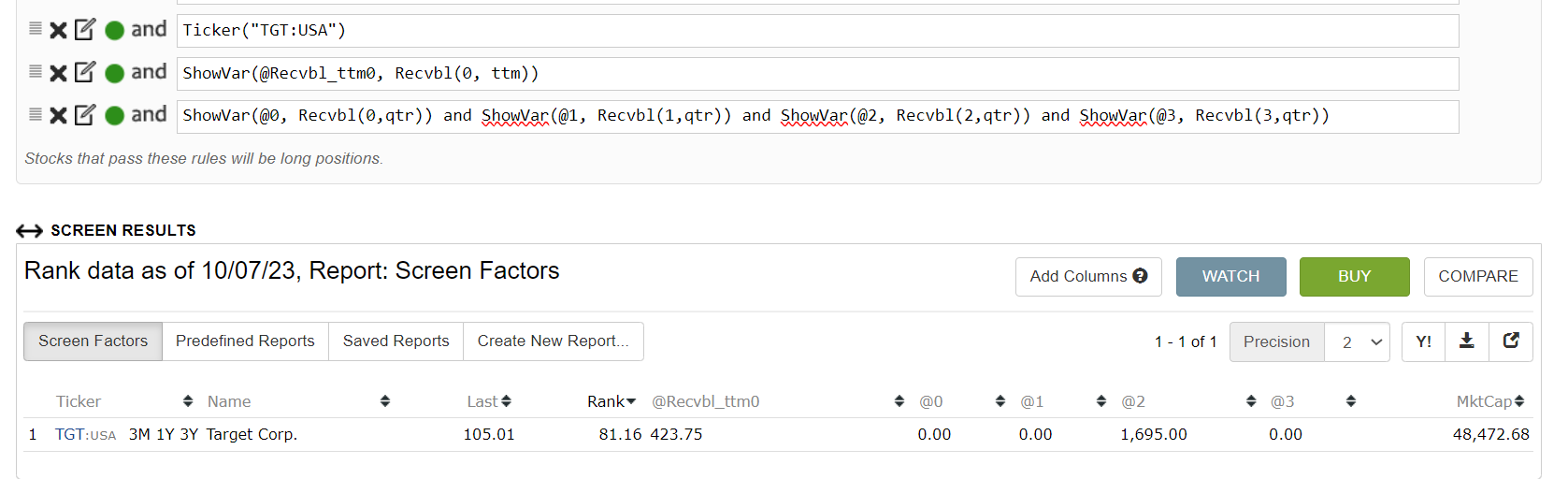Disable the Recvbl_ttm0 rule green dot
Image resolution: width=1568 pixels, height=479 pixels.
click(x=115, y=73)
